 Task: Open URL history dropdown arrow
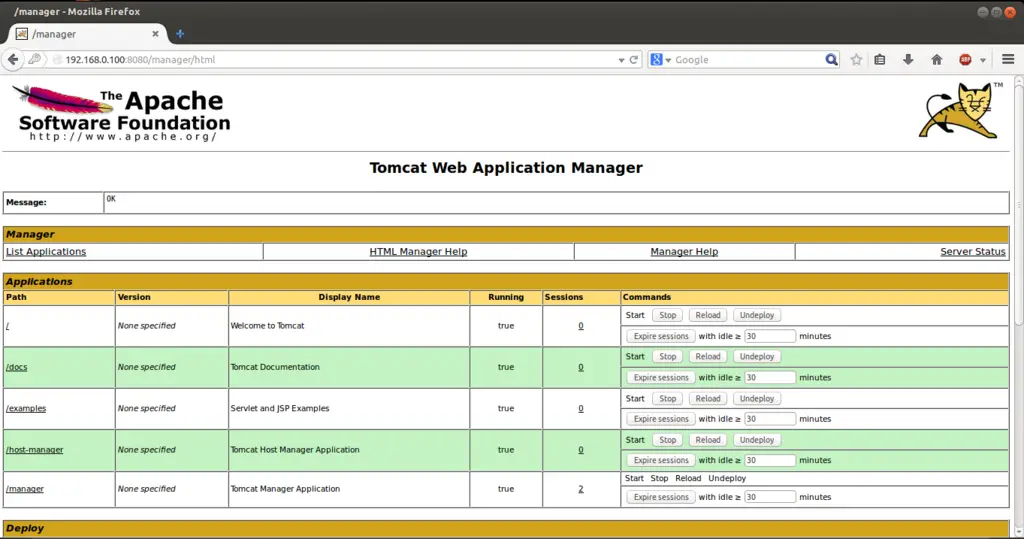[621, 60]
